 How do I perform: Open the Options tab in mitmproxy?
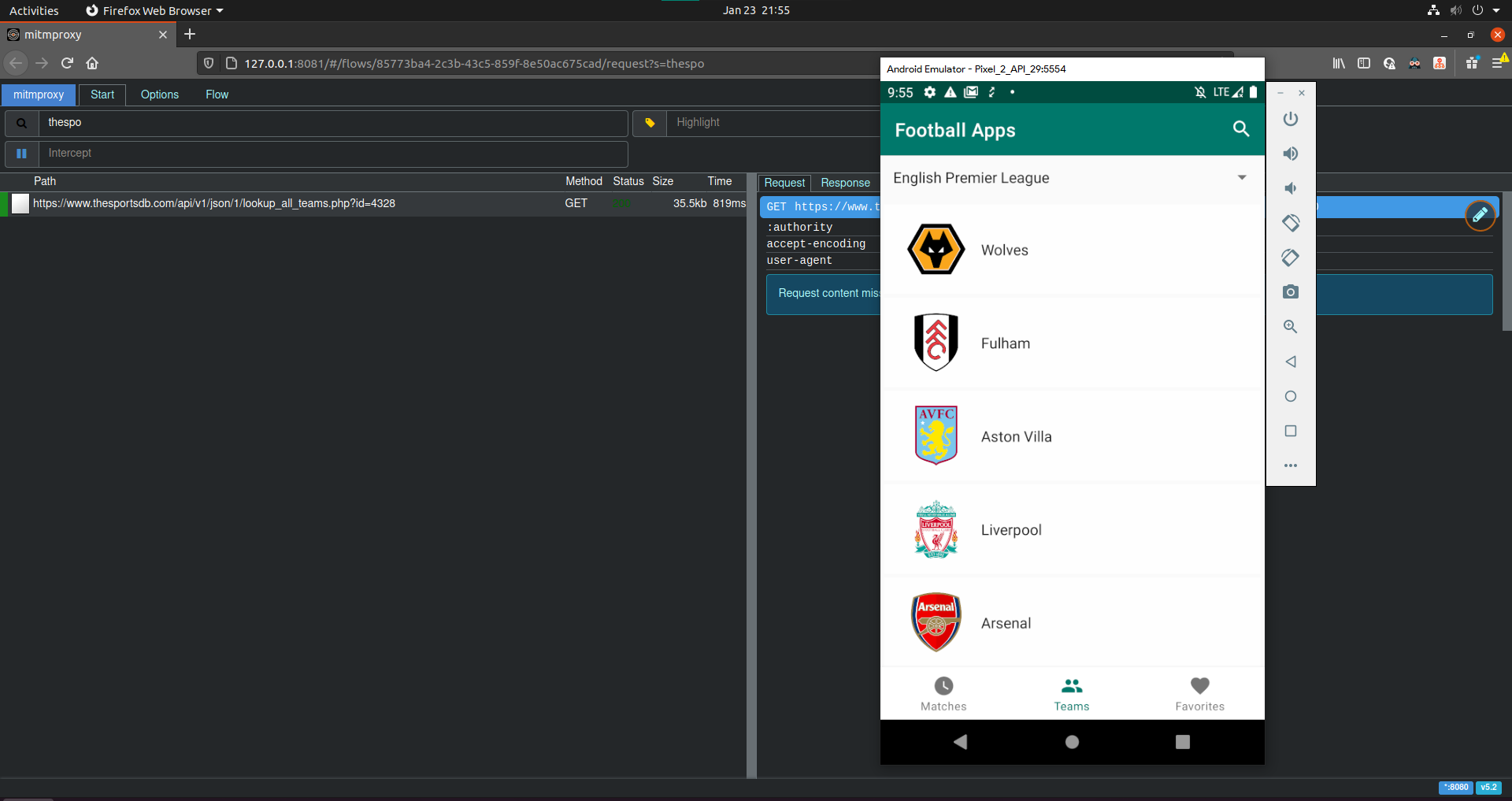(x=159, y=95)
